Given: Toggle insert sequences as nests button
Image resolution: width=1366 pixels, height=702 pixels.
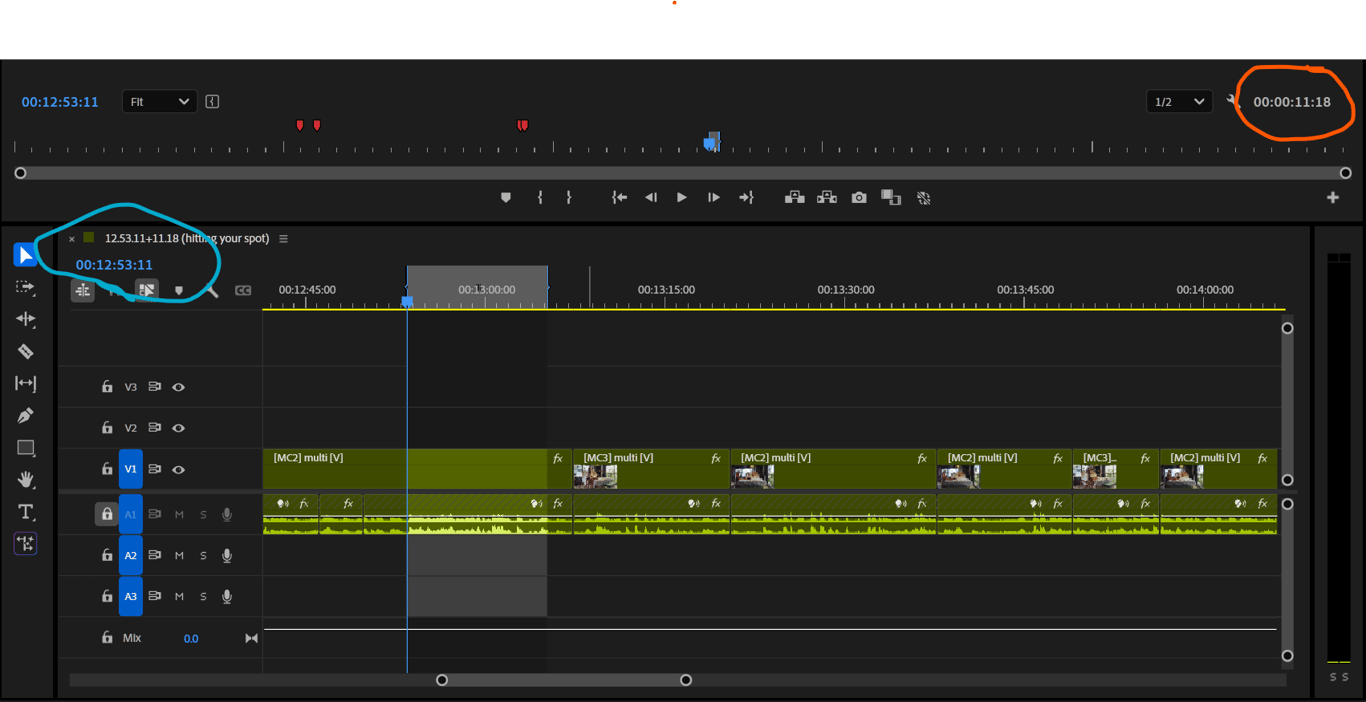Looking at the screenshot, I should [83, 290].
